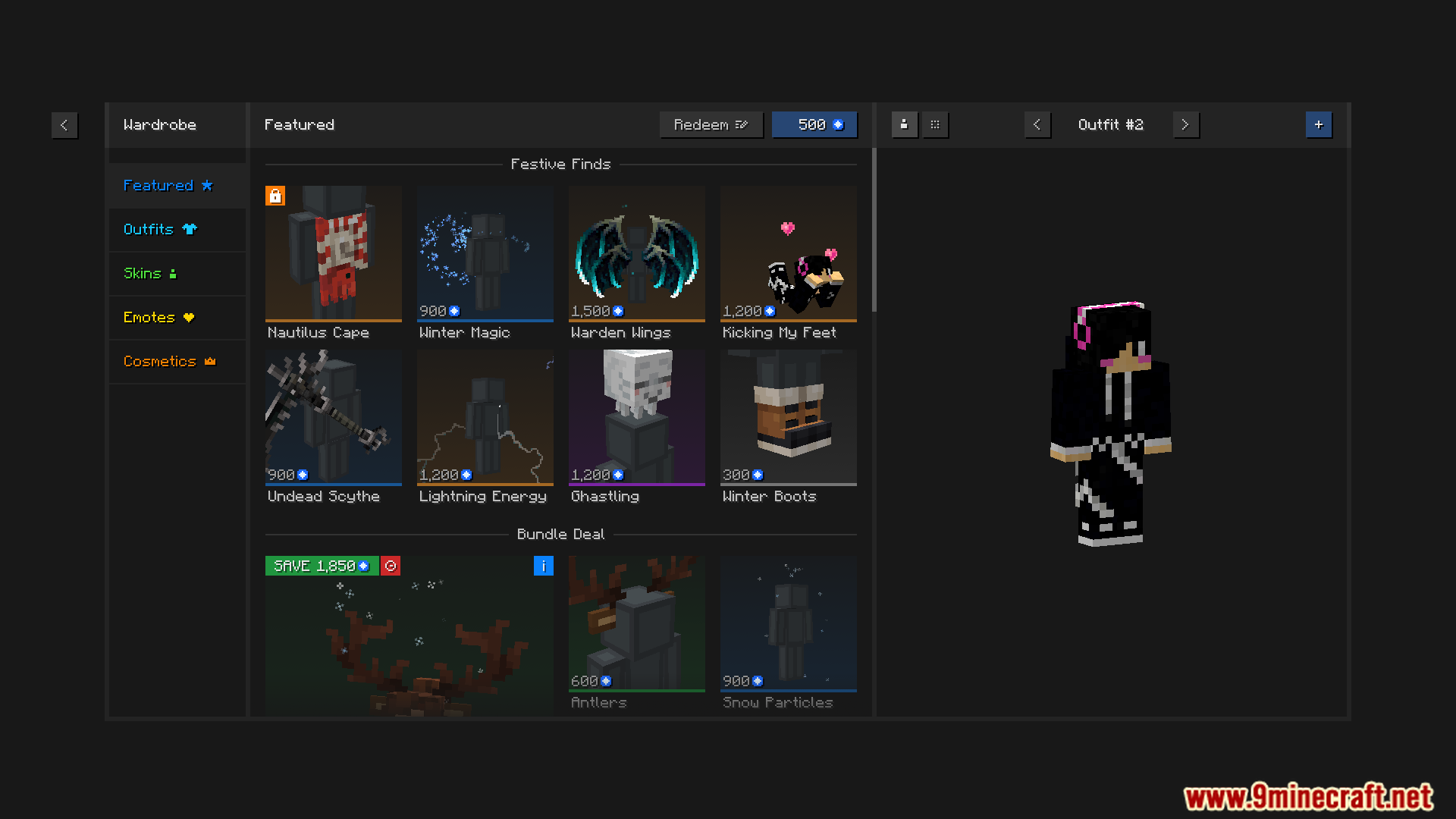Switch to player model preview view

(x=904, y=125)
